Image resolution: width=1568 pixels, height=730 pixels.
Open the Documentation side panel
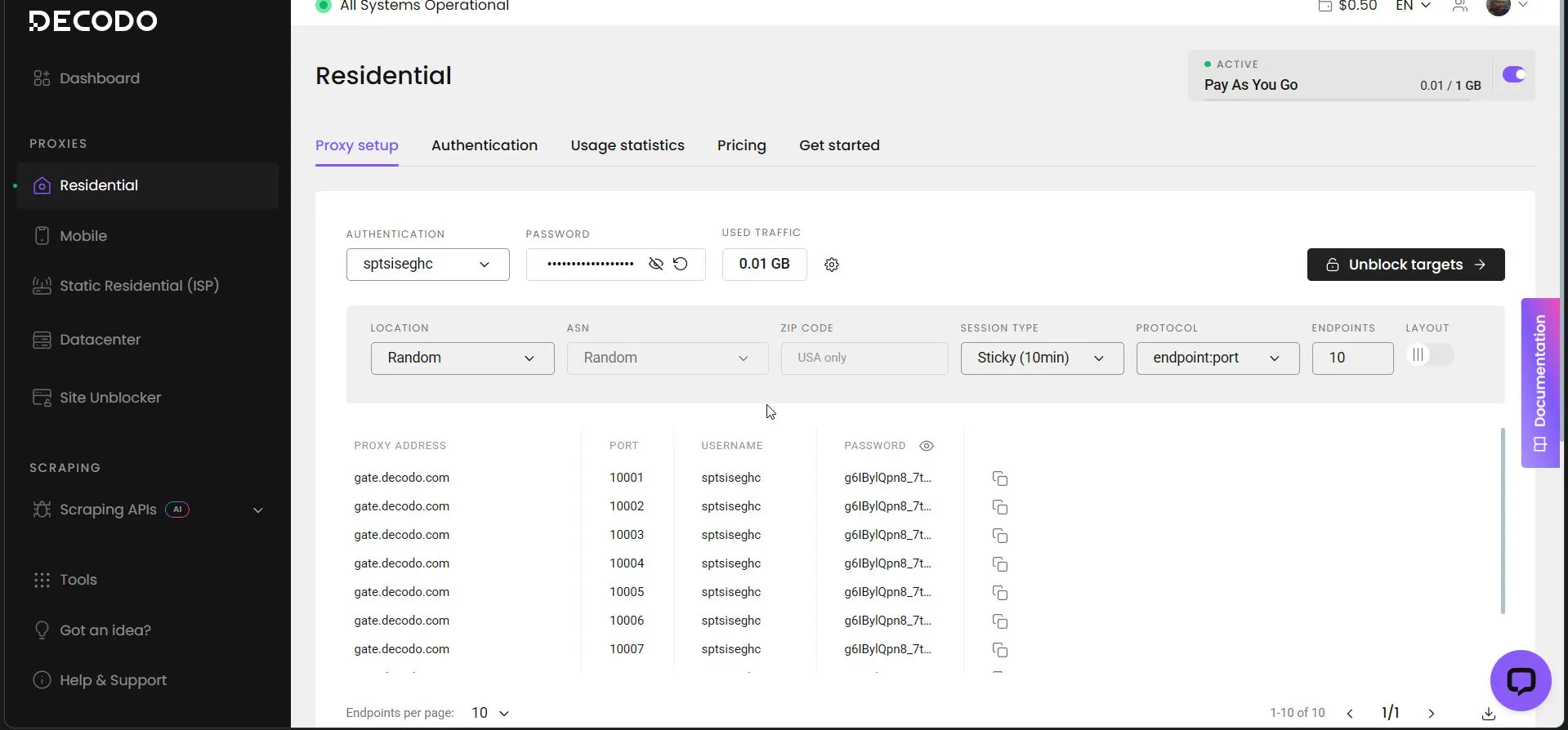[x=1540, y=383]
